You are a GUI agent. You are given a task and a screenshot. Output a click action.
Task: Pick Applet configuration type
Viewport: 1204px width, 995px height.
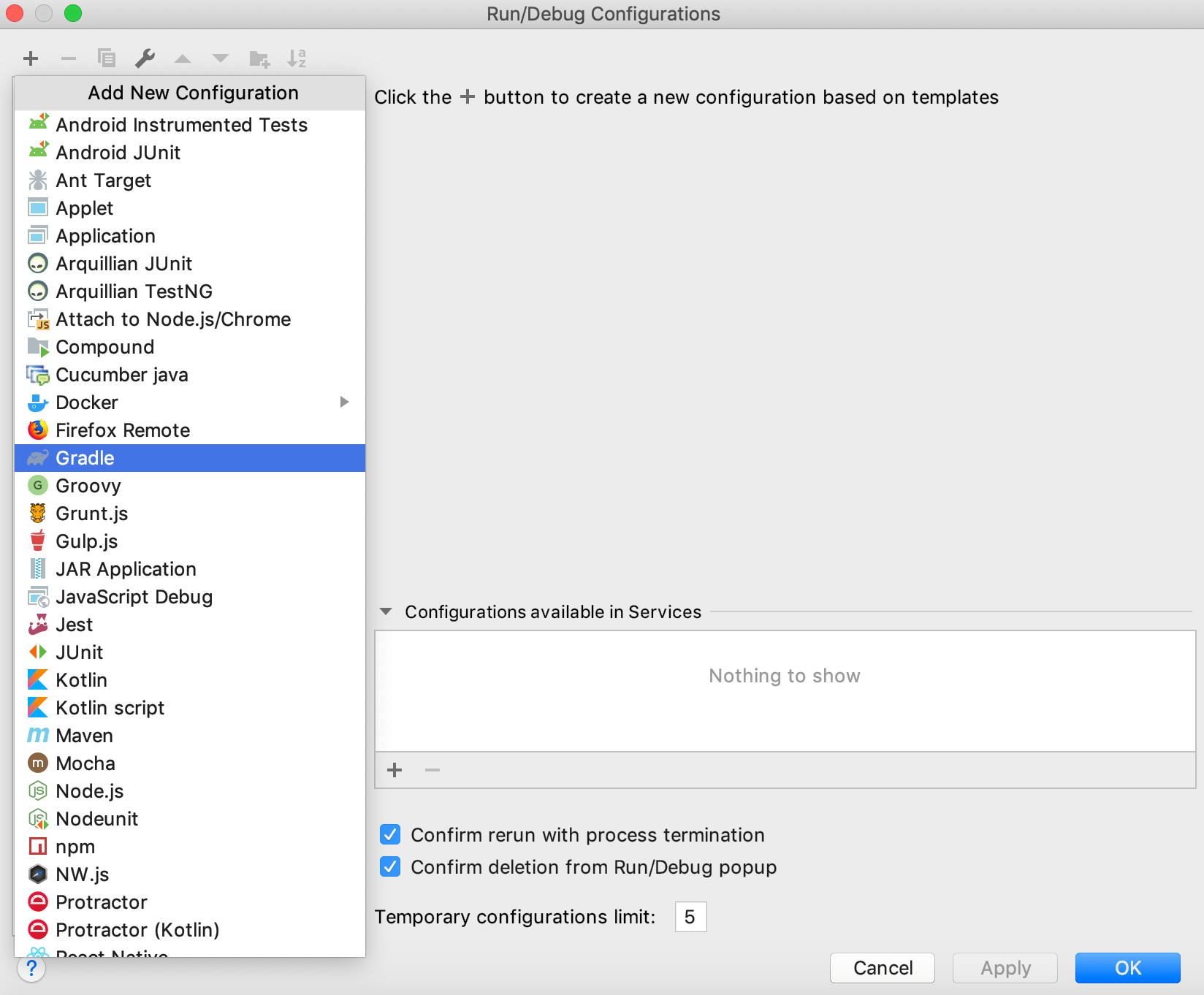(x=190, y=208)
